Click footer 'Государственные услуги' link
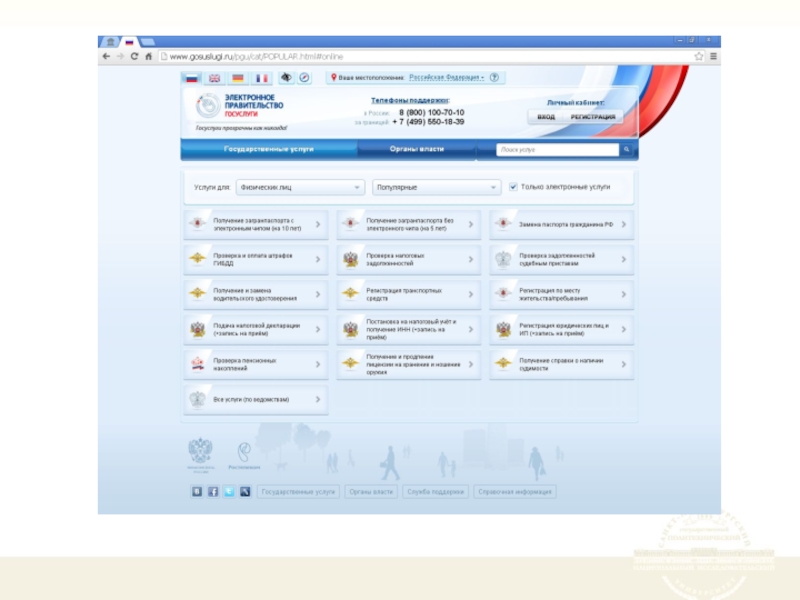Image resolution: width=800 pixels, height=600 pixels. click(298, 492)
